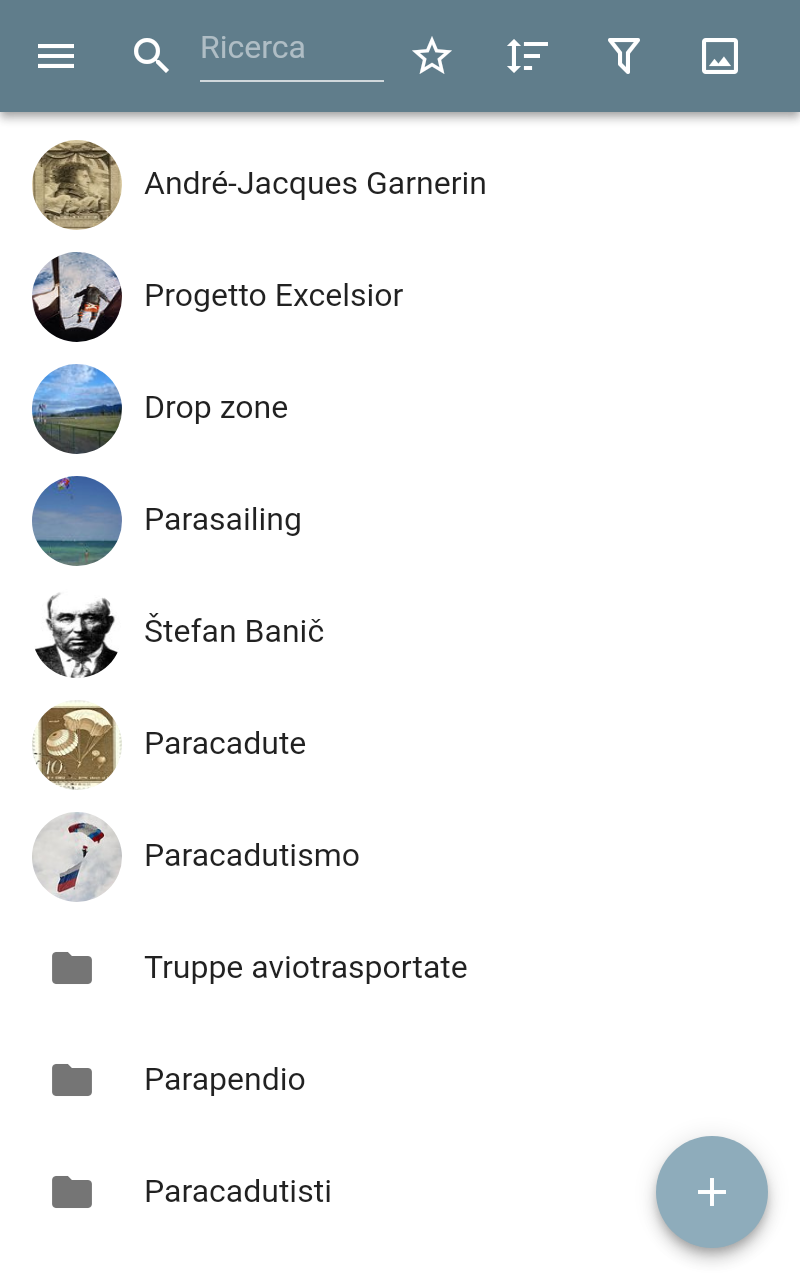800x1280 pixels.
Task: Open the Paracadutisti folder icon
Action: click(x=72, y=1192)
